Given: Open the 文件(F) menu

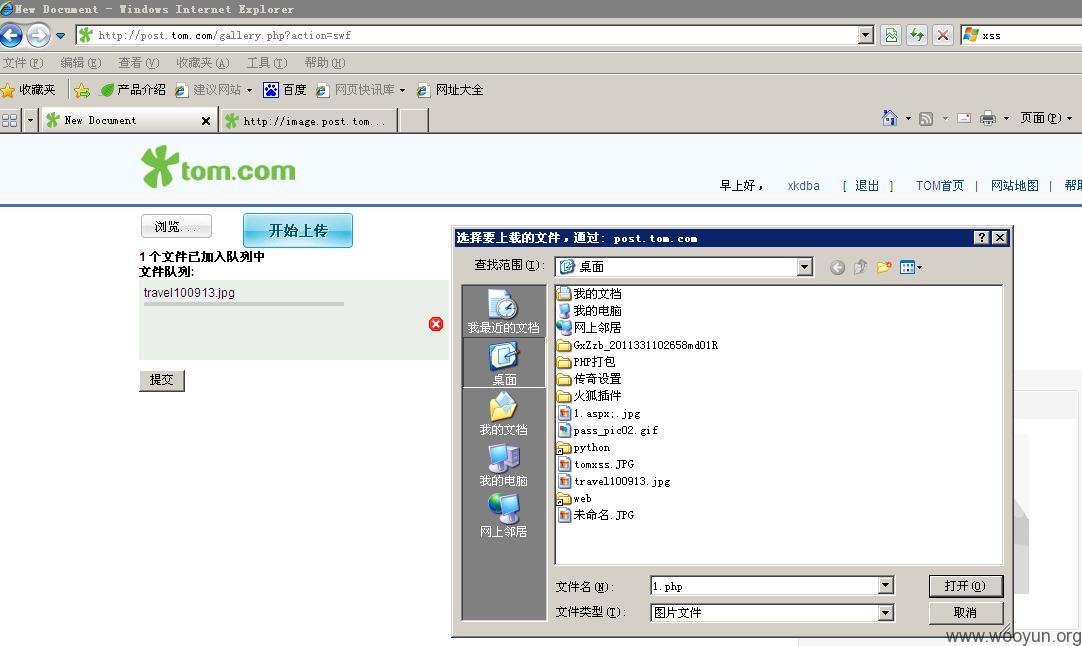Looking at the screenshot, I should point(22,63).
